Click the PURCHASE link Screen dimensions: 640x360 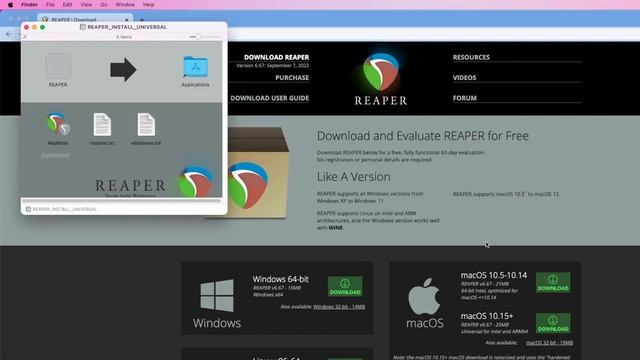[292, 78]
